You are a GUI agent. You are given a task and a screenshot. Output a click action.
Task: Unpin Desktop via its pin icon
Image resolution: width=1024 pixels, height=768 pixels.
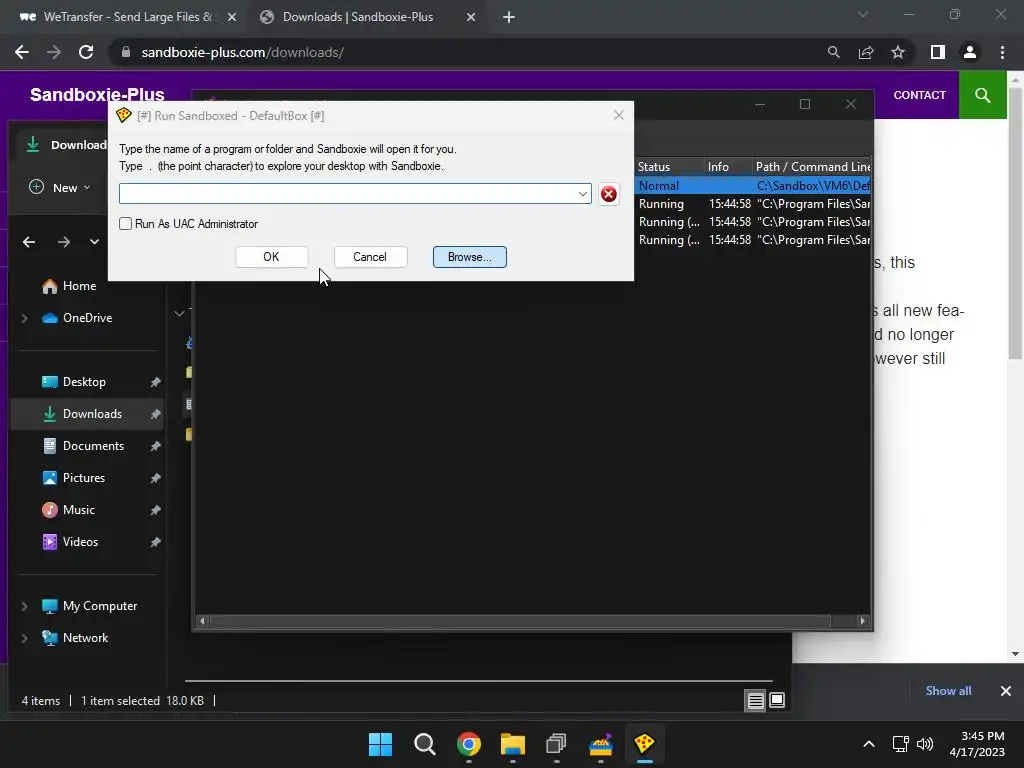click(155, 382)
